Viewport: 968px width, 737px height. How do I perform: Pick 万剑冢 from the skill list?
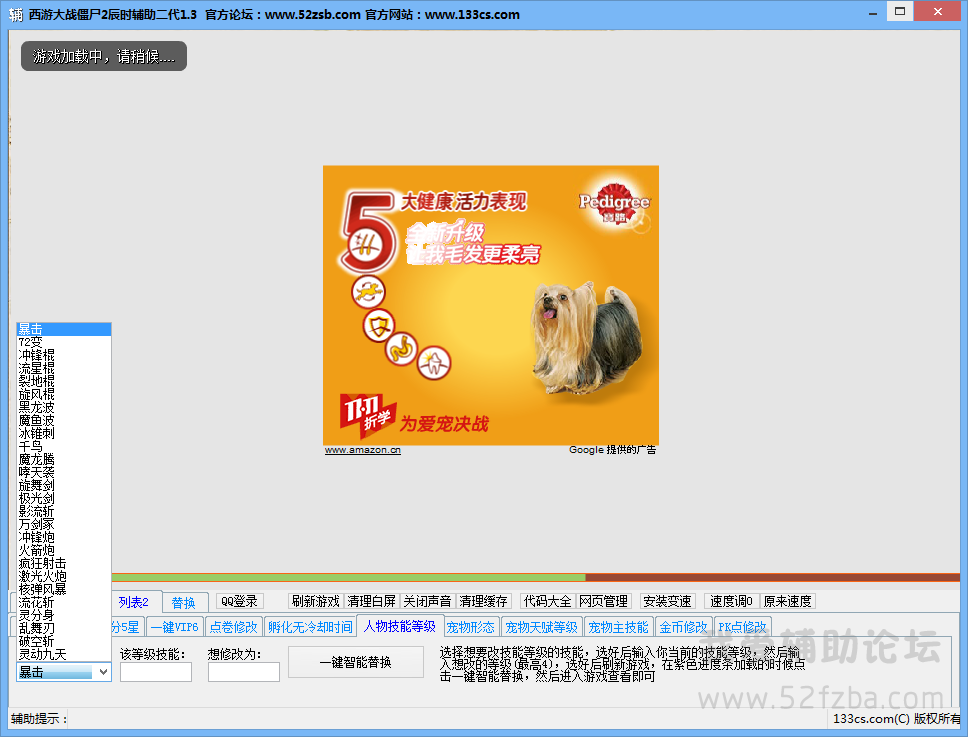click(64, 524)
